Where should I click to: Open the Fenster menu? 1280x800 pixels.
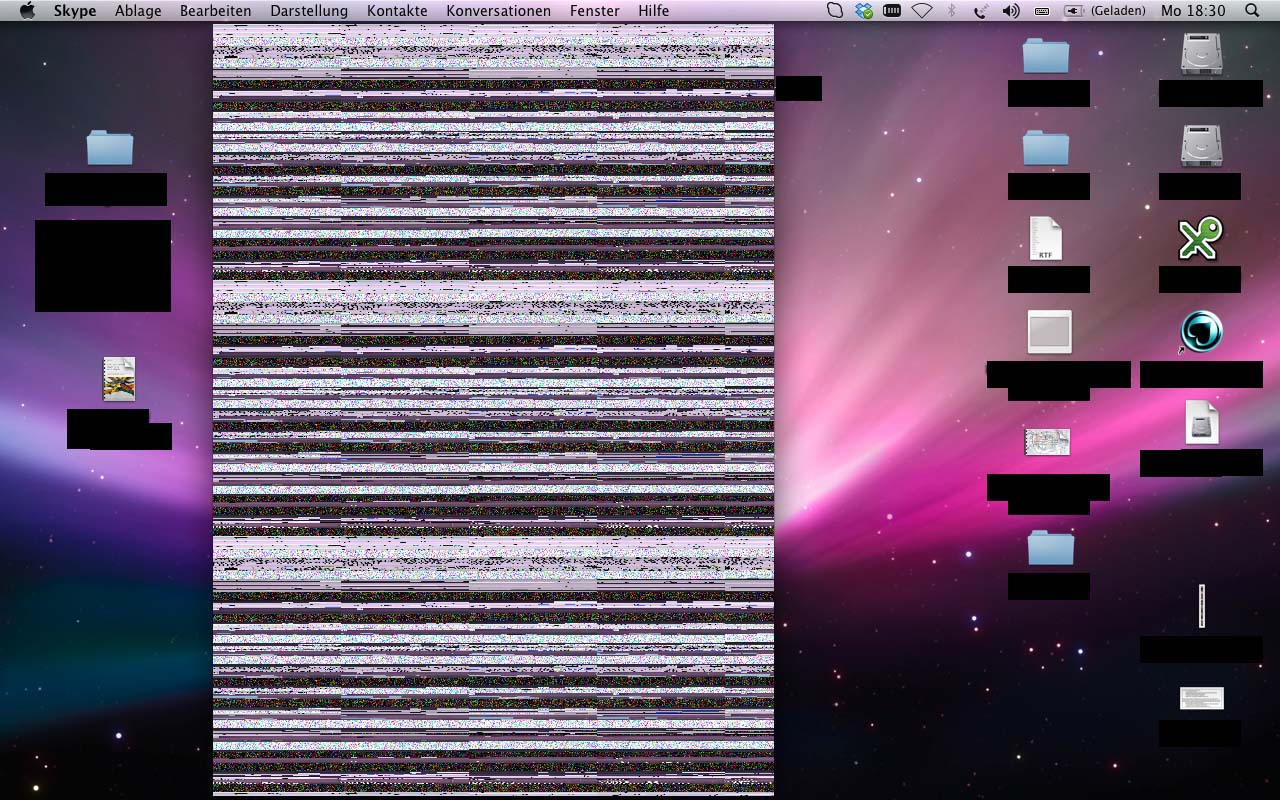pyautogui.click(x=594, y=10)
